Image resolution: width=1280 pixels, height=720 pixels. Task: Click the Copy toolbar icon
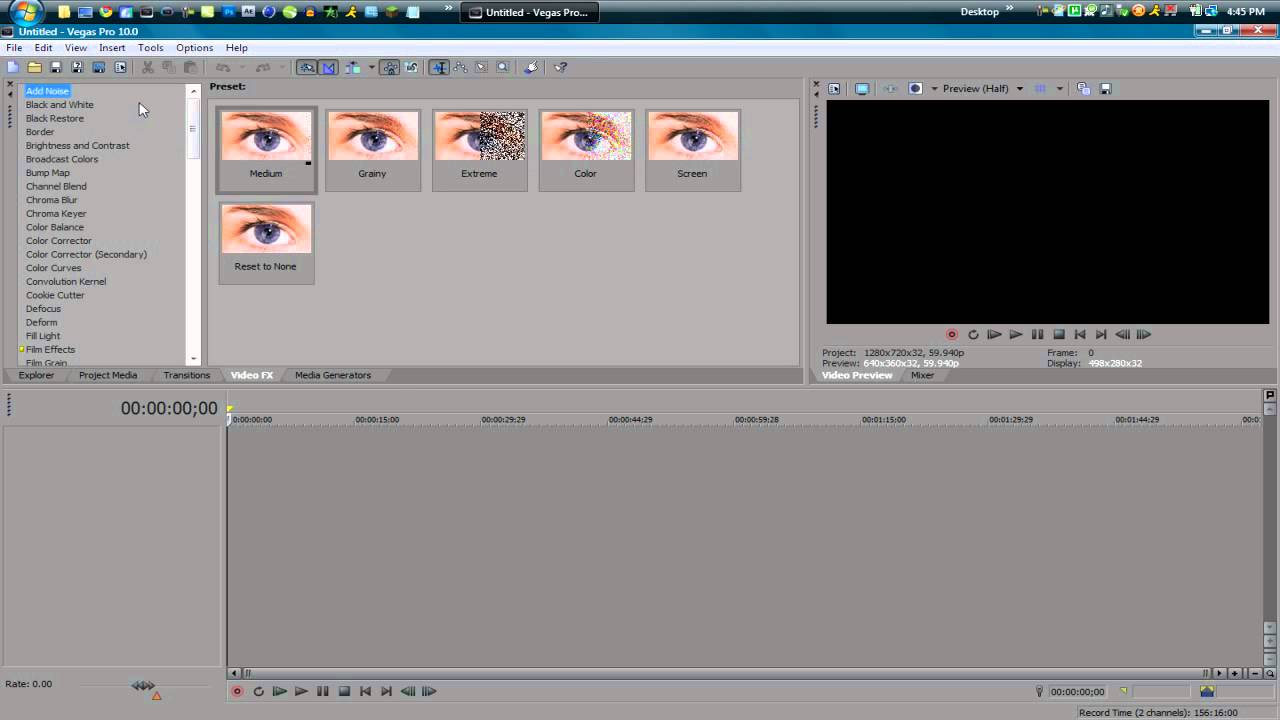168,67
